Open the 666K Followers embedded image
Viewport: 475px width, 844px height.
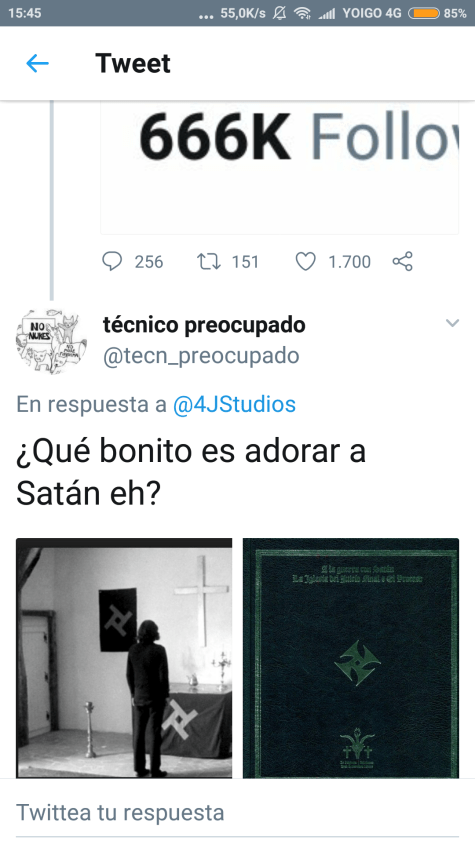click(x=280, y=167)
